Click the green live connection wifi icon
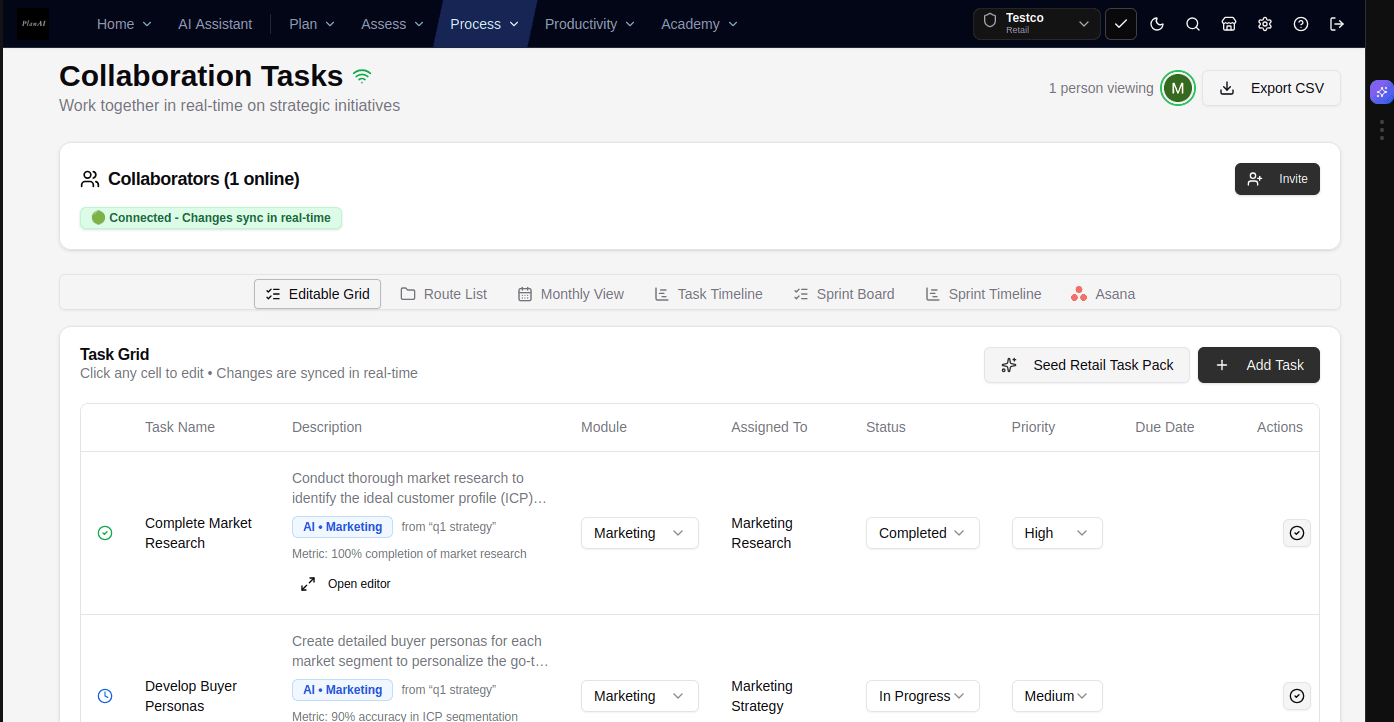The height and width of the screenshot is (722, 1394). [x=362, y=76]
